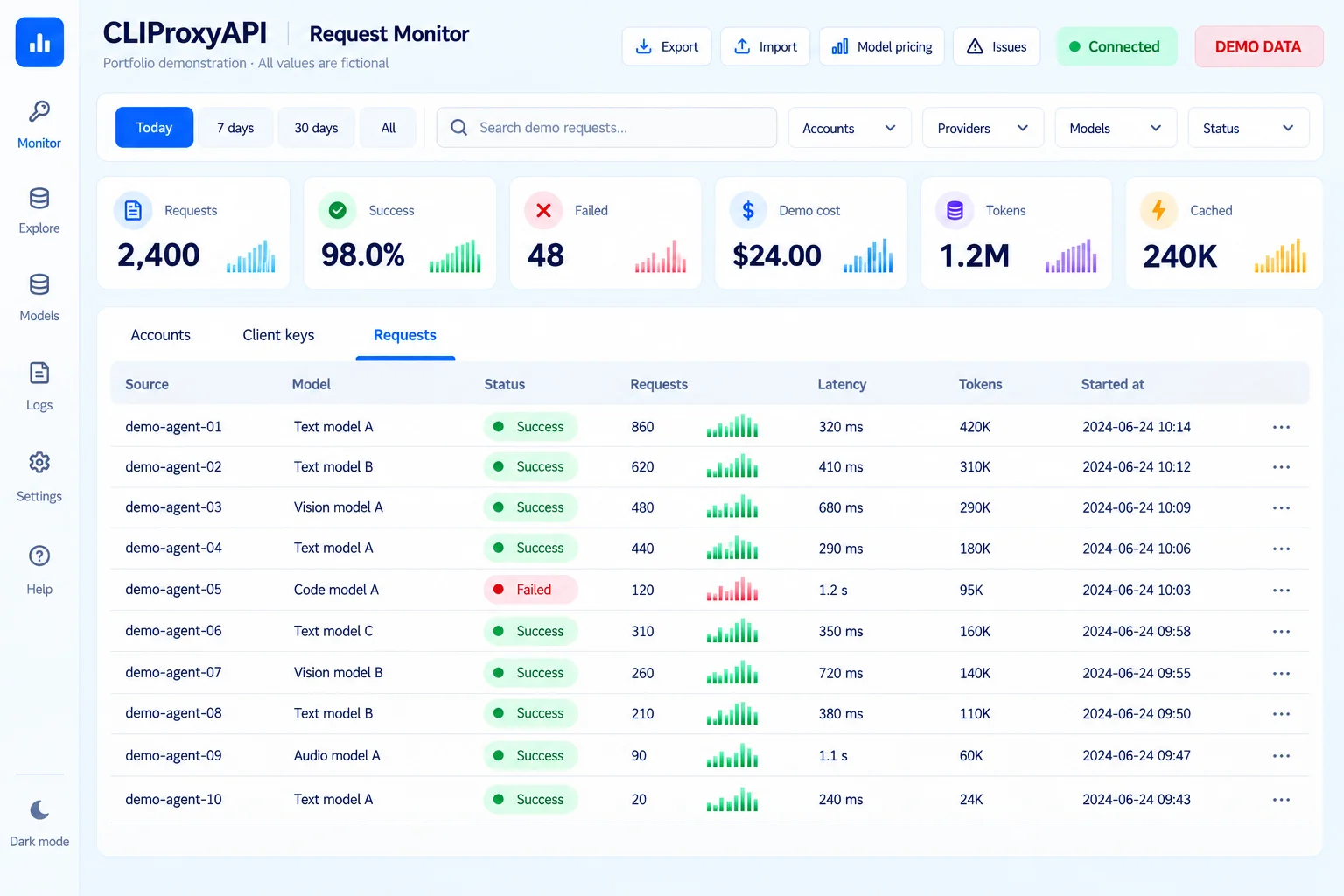Screen dimensions: 1344x896
Task: Sort by the Tokens column header
Action: click(x=980, y=384)
